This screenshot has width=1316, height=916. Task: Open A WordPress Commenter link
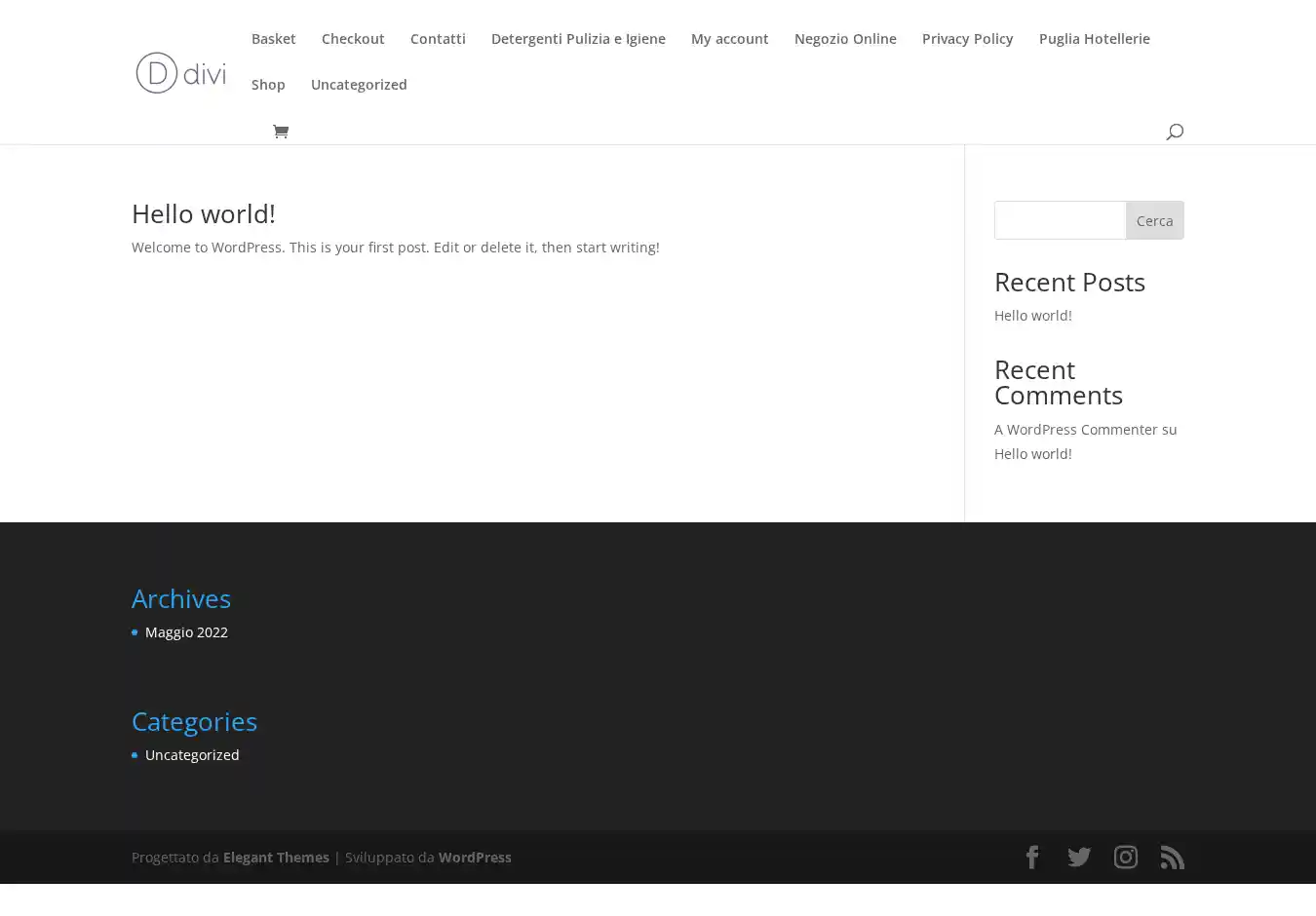click(x=1075, y=430)
